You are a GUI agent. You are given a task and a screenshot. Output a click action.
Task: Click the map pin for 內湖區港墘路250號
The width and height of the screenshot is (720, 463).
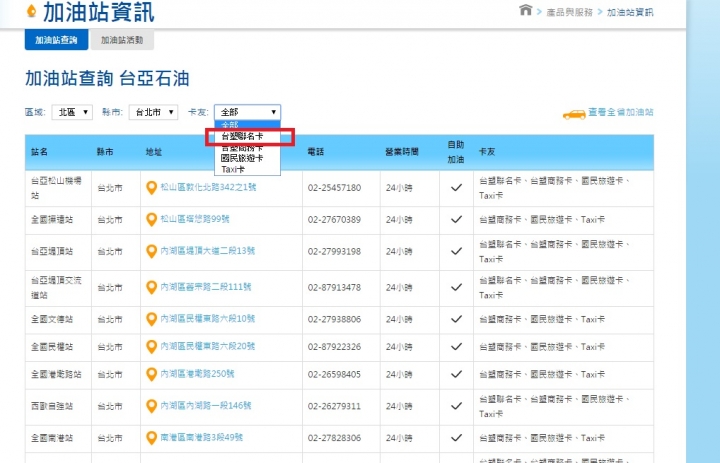[151, 374]
